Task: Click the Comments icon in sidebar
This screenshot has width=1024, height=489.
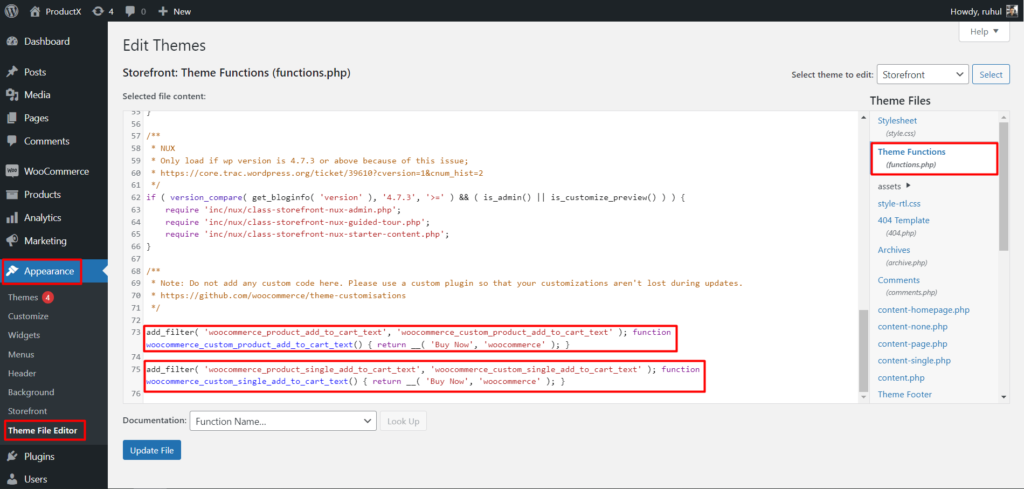Action: (x=12, y=141)
